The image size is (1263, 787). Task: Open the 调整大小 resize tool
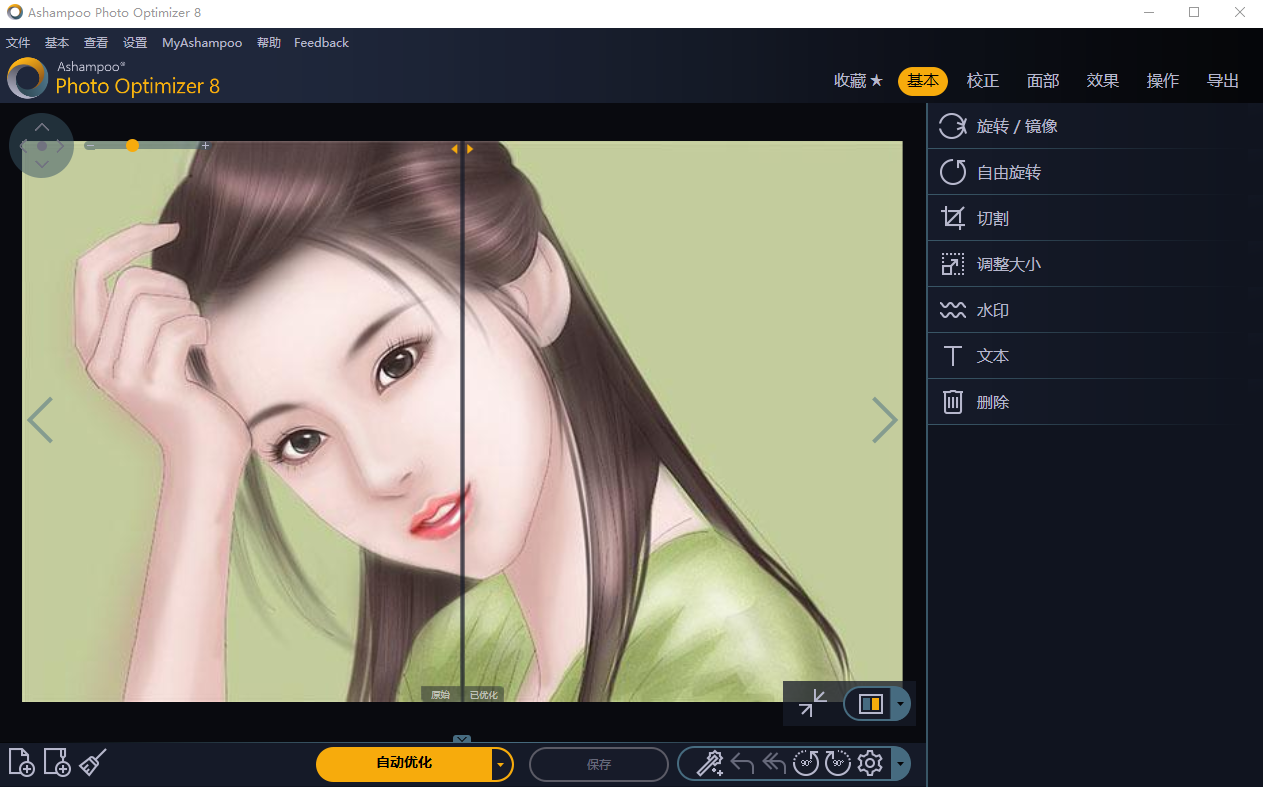coord(1094,264)
